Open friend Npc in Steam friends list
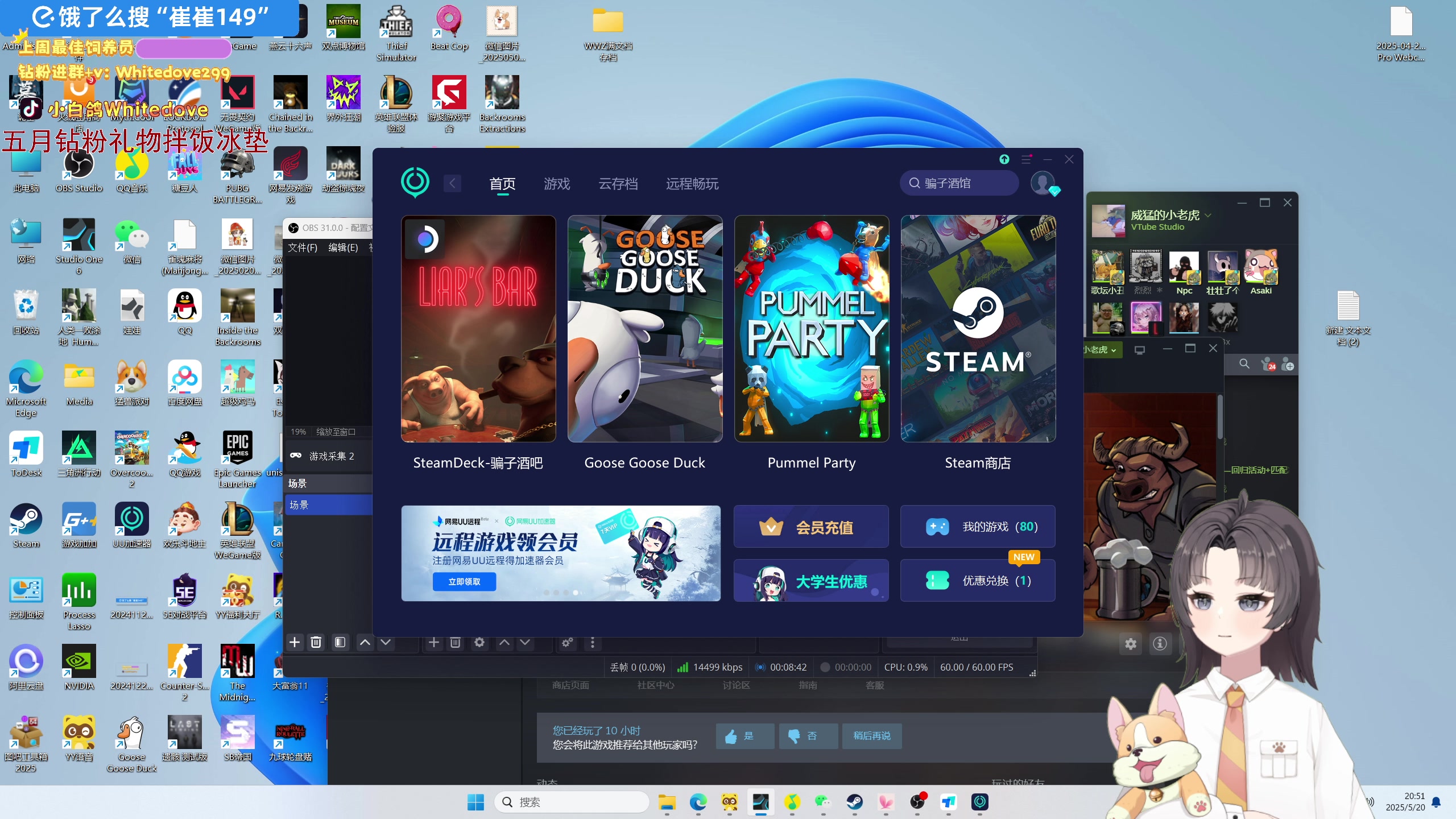The width and height of the screenshot is (1456, 819). pos(1184,272)
